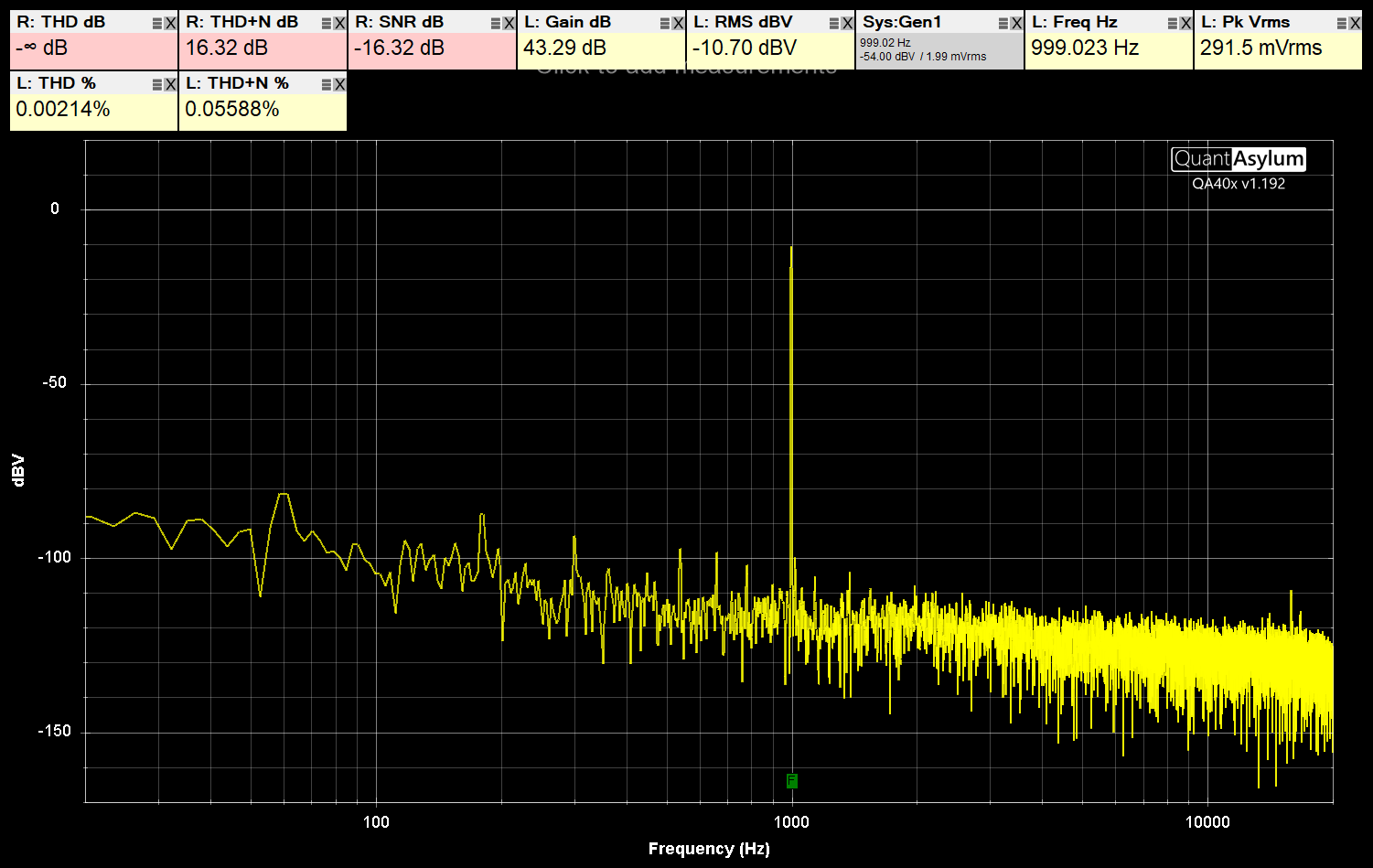Click the -10.70 dBV RMS reading
Viewport: 1373px width, 868px height.
click(745, 48)
